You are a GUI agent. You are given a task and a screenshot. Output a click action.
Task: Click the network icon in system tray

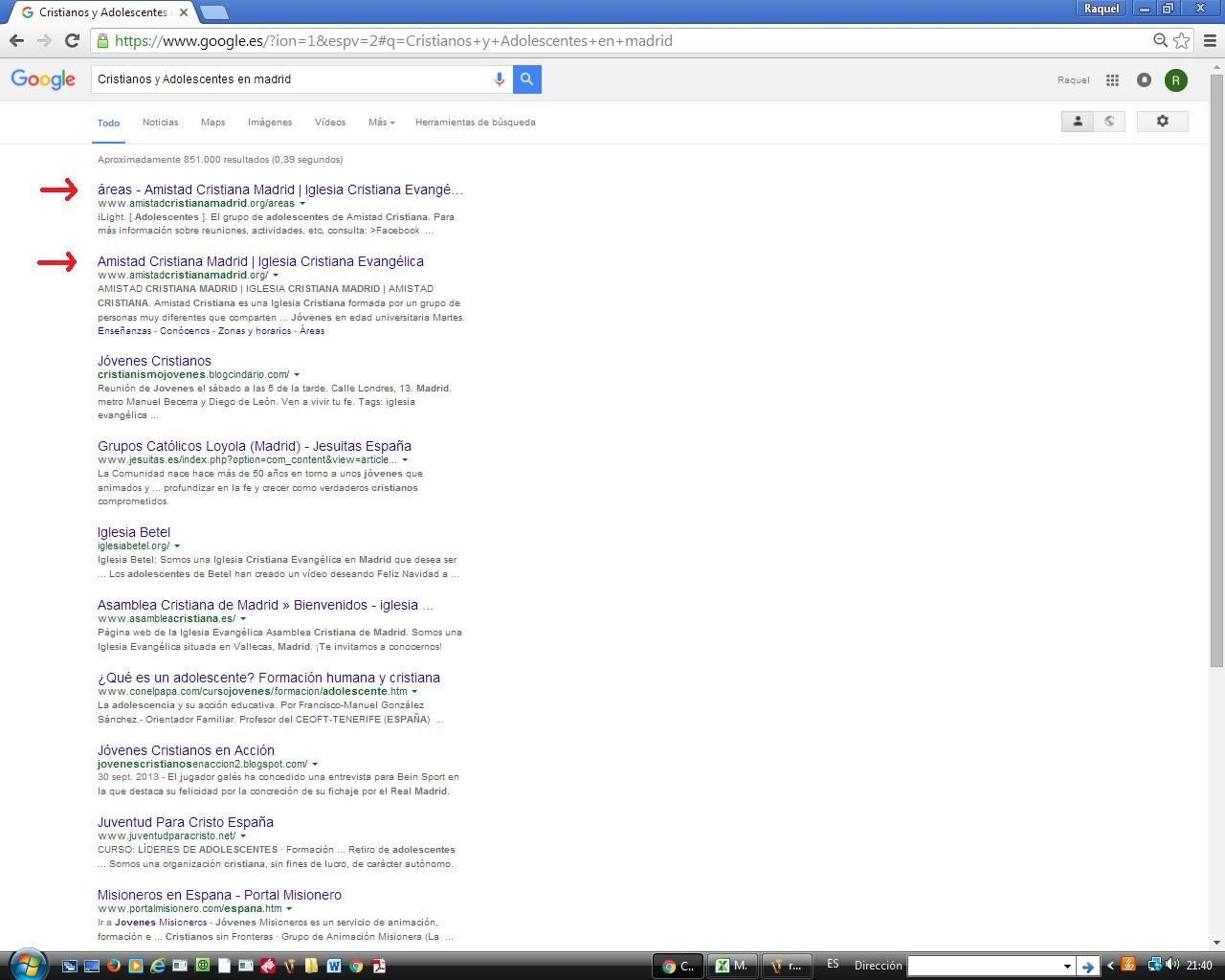click(1154, 965)
